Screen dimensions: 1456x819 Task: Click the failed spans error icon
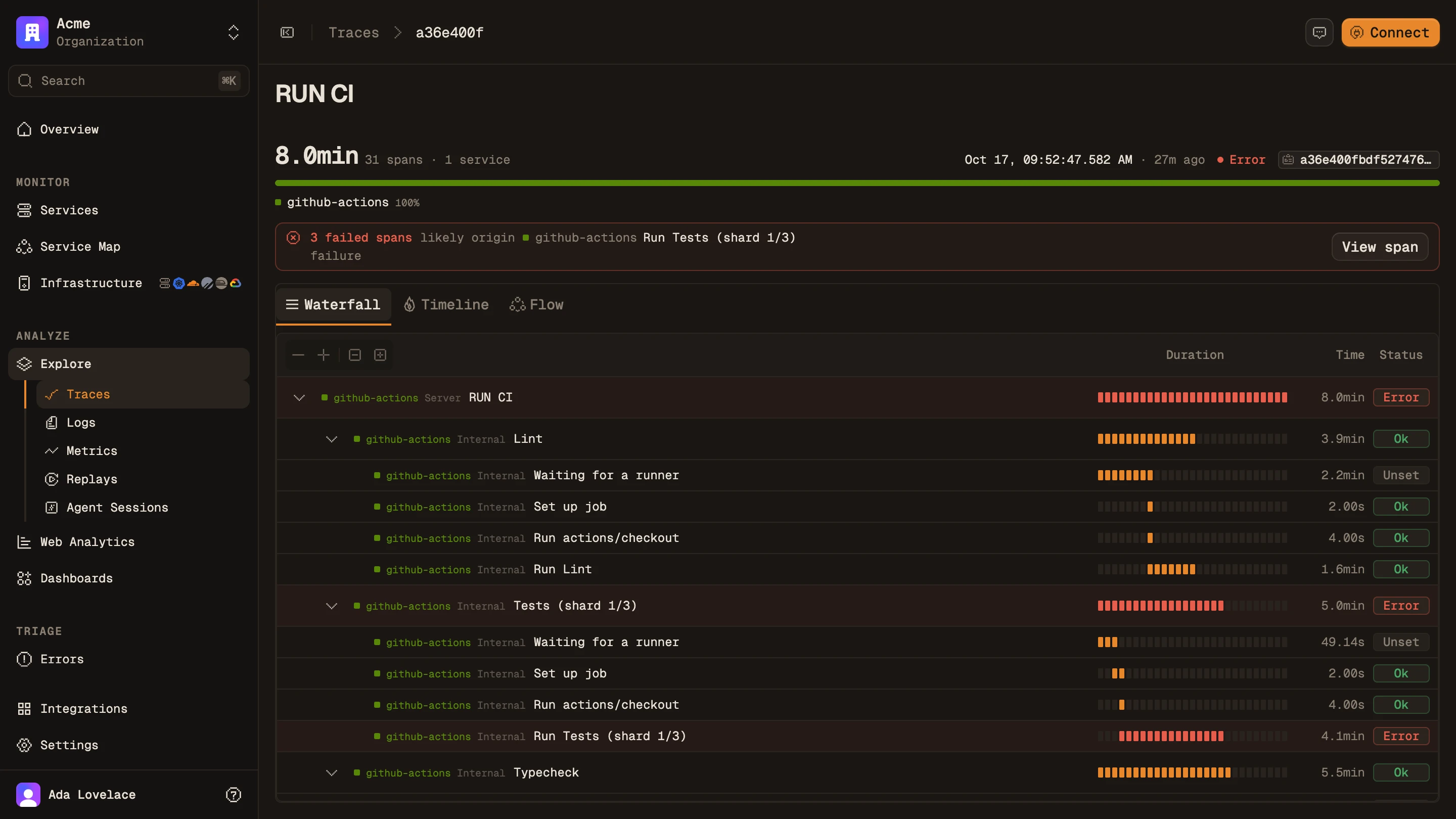293,238
